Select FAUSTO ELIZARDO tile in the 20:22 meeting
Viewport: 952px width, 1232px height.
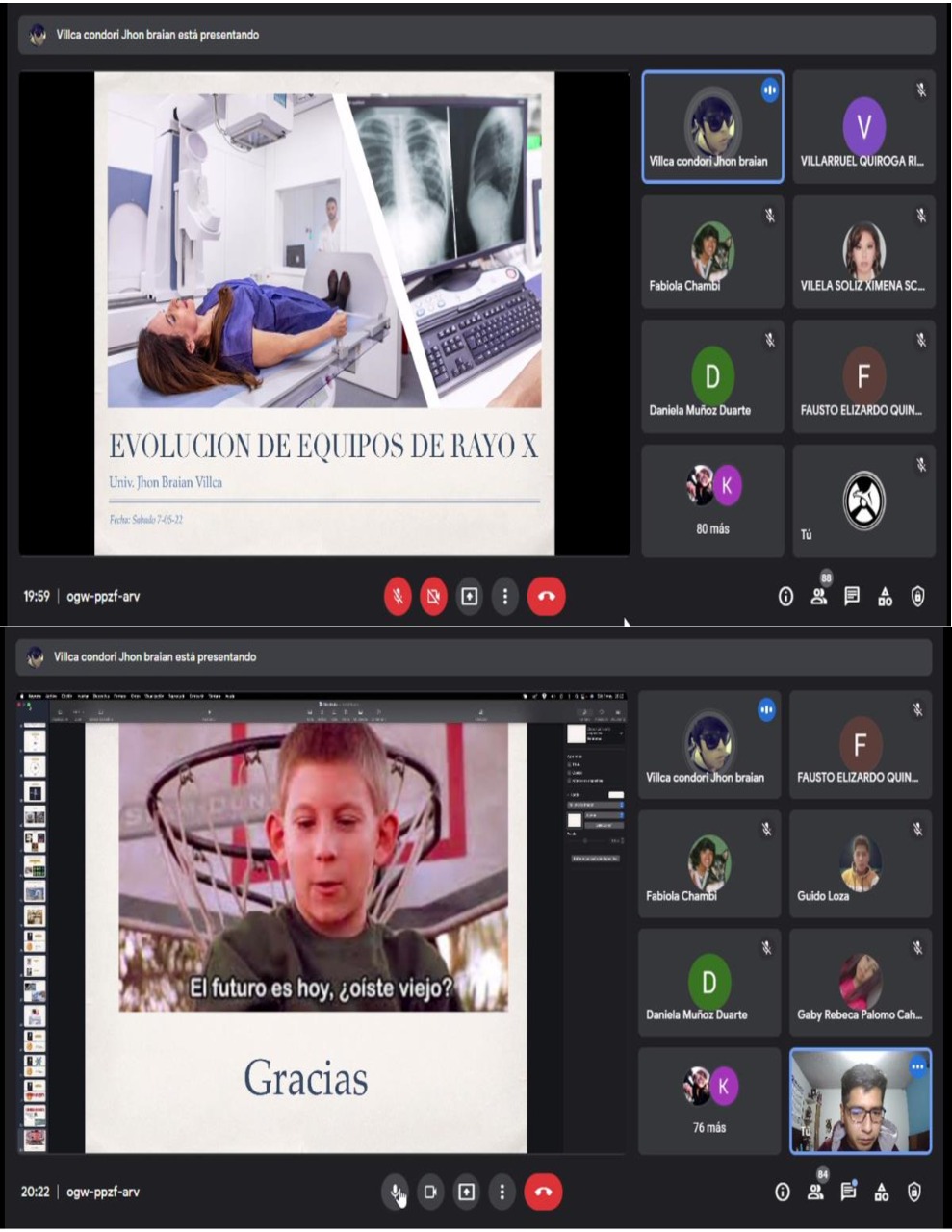[x=861, y=744]
